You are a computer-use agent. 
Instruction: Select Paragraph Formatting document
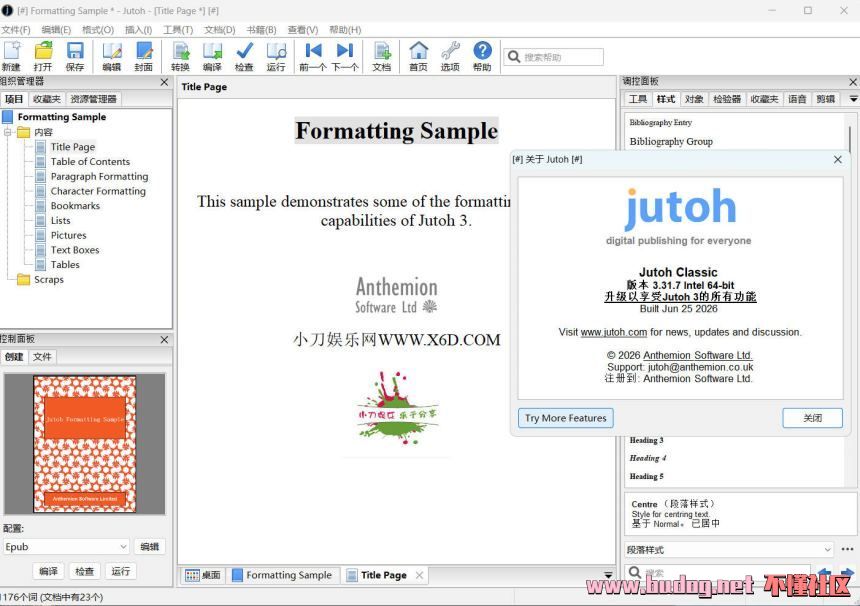99,177
